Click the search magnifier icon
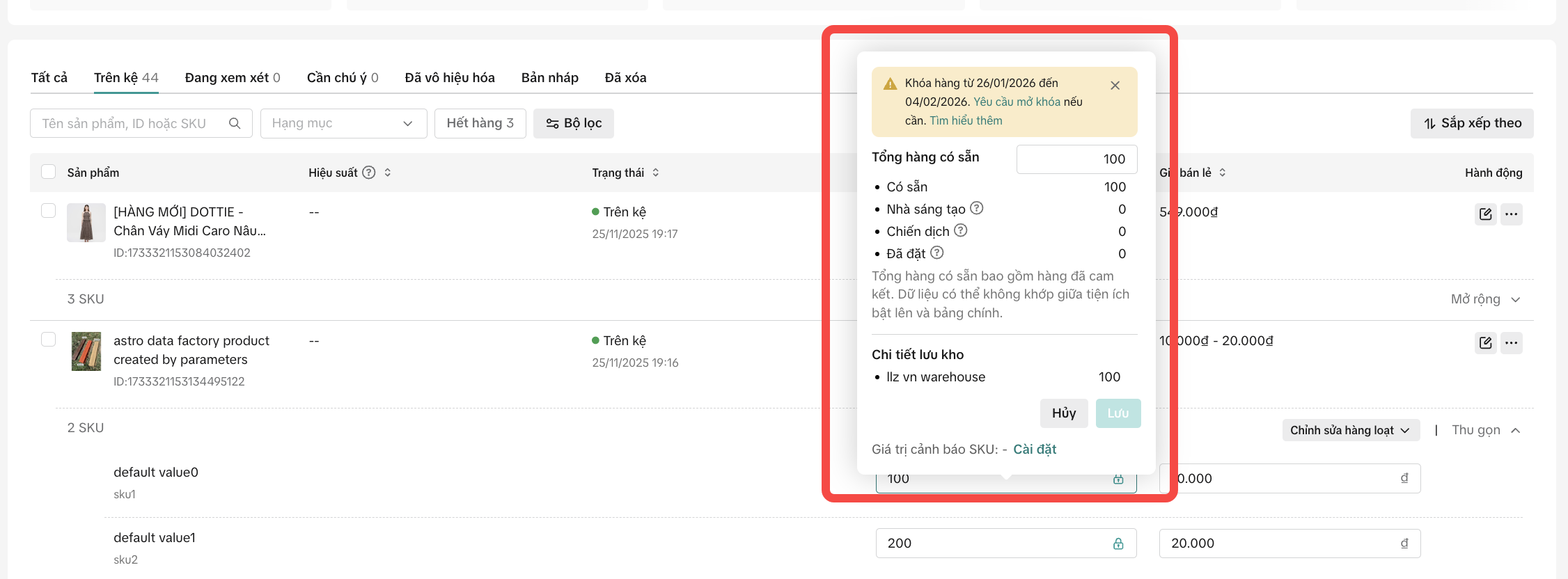Screen dimensions: 1568x579 pos(235,123)
